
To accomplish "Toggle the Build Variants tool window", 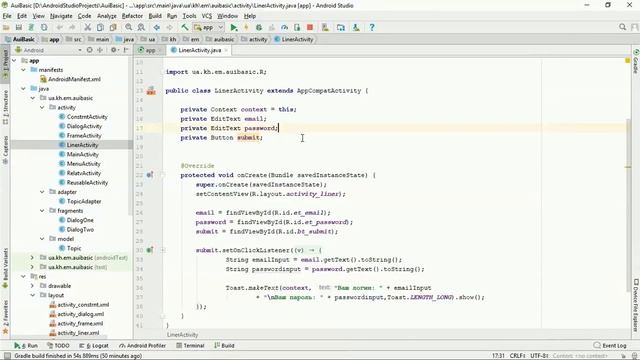I will [x=5, y=268].
